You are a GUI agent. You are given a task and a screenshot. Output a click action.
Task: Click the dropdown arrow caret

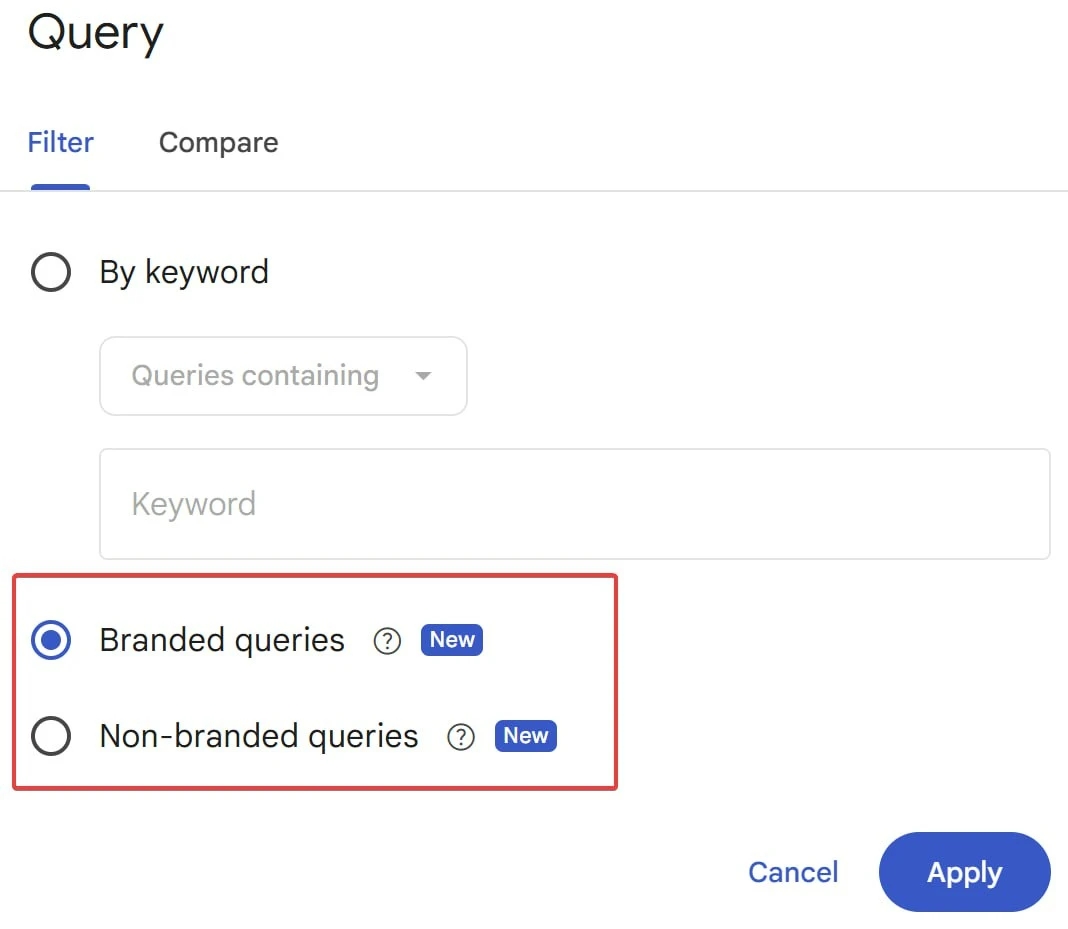point(423,376)
